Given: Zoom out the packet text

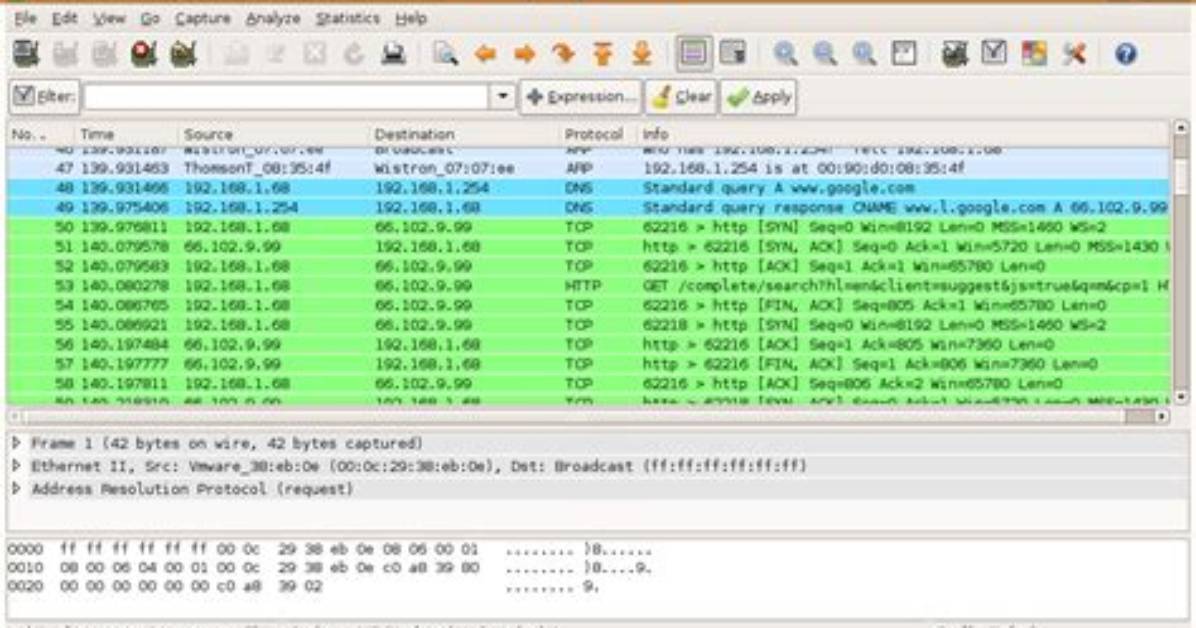Looking at the screenshot, I should [x=825, y=53].
